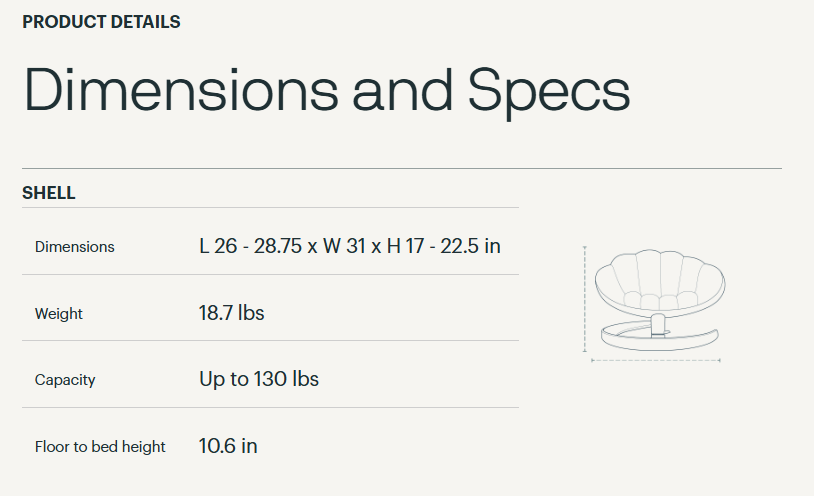Click the 18.7 lbs weight value
The width and height of the screenshot is (814, 496).
pos(232,313)
